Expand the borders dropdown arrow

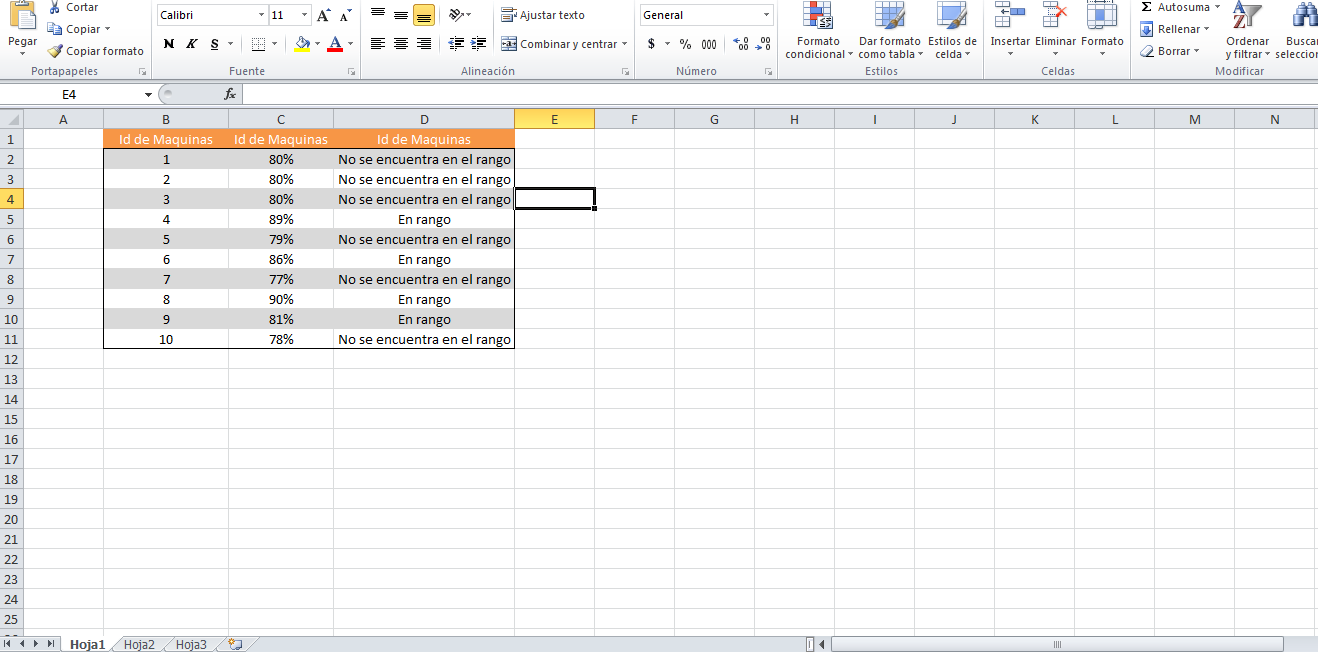272,45
